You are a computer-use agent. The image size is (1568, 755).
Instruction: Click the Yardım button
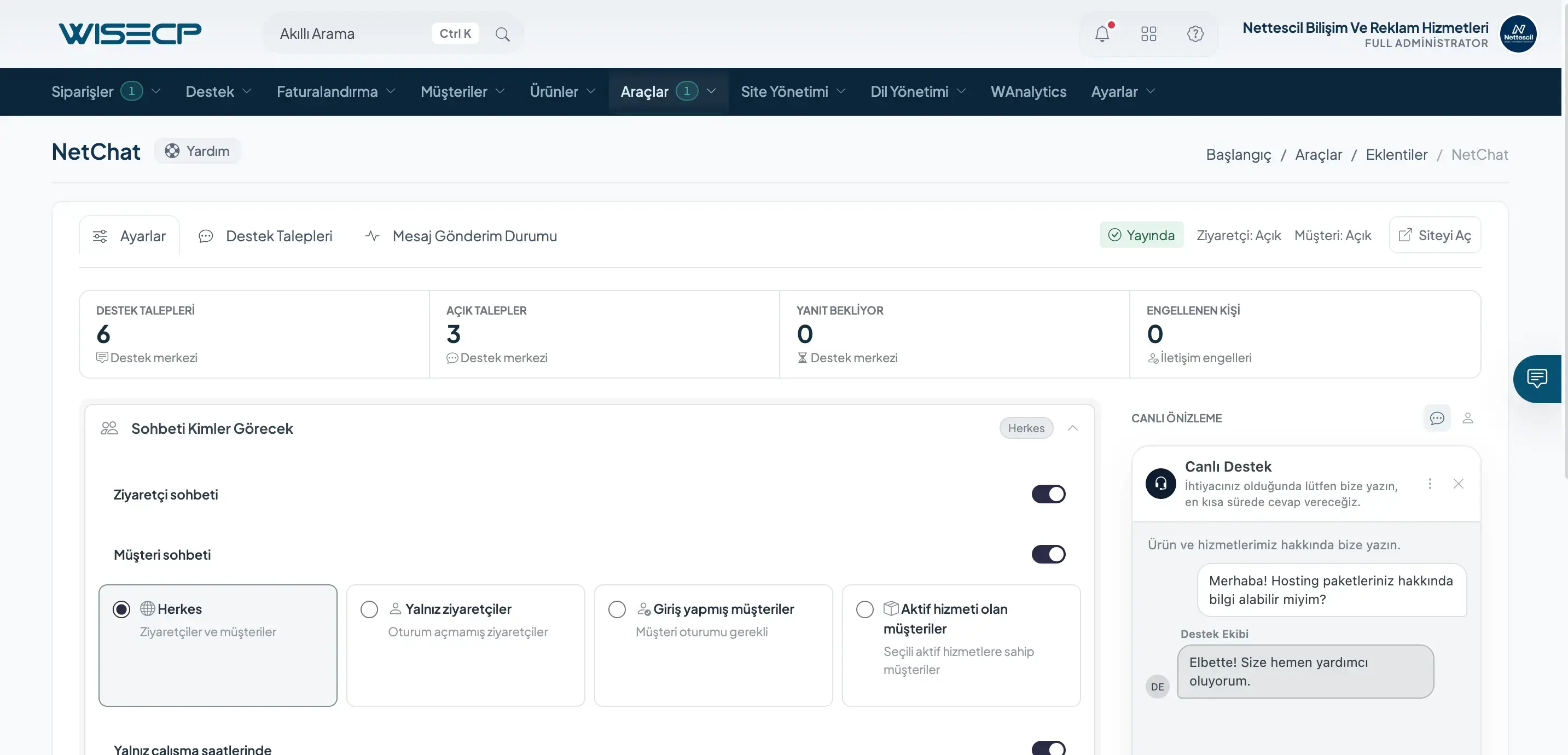click(x=197, y=151)
